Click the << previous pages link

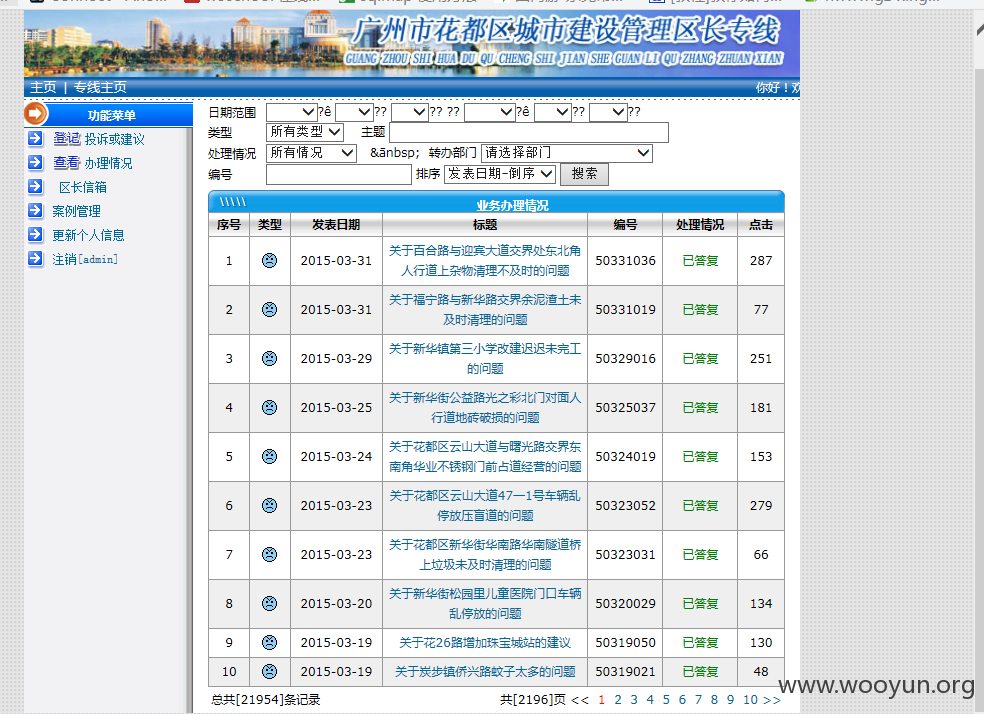(580, 700)
